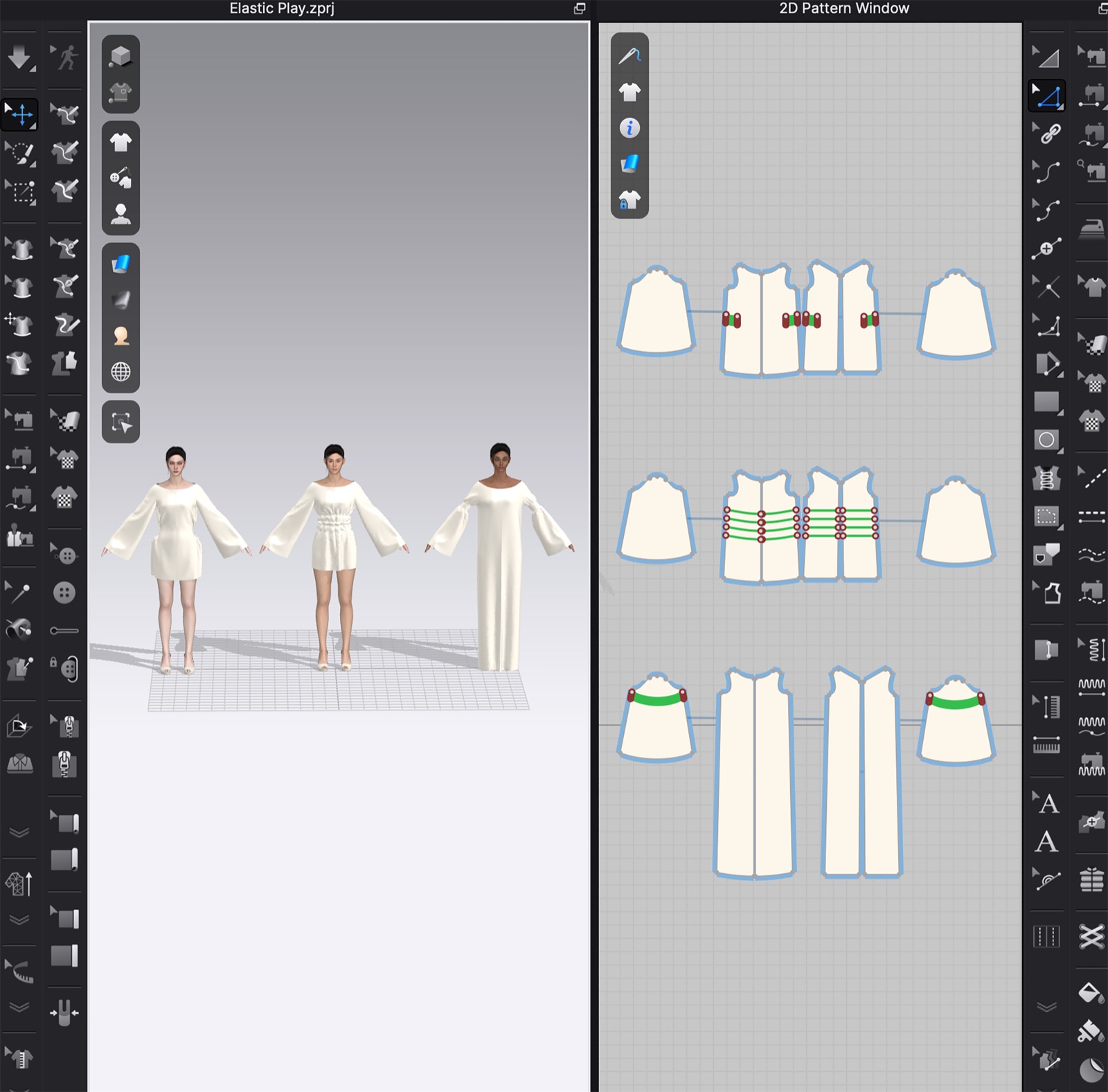Choose the dashed diagonal internal line tool
1108x1092 pixels.
tap(1092, 477)
